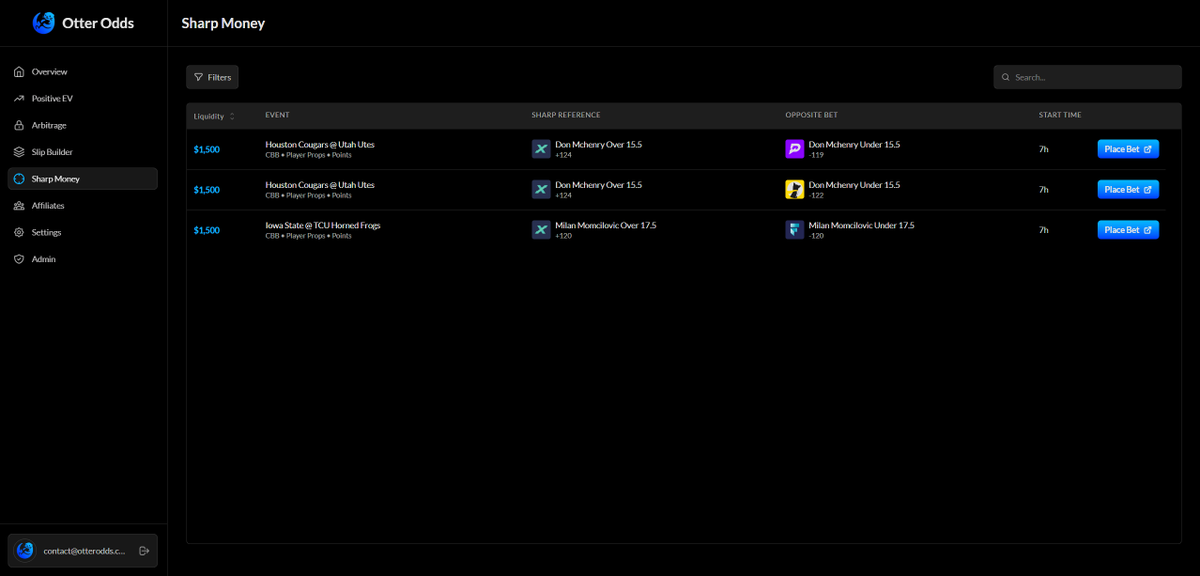Open Settings from the sidebar
This screenshot has height=576, width=1200.
coord(83,232)
